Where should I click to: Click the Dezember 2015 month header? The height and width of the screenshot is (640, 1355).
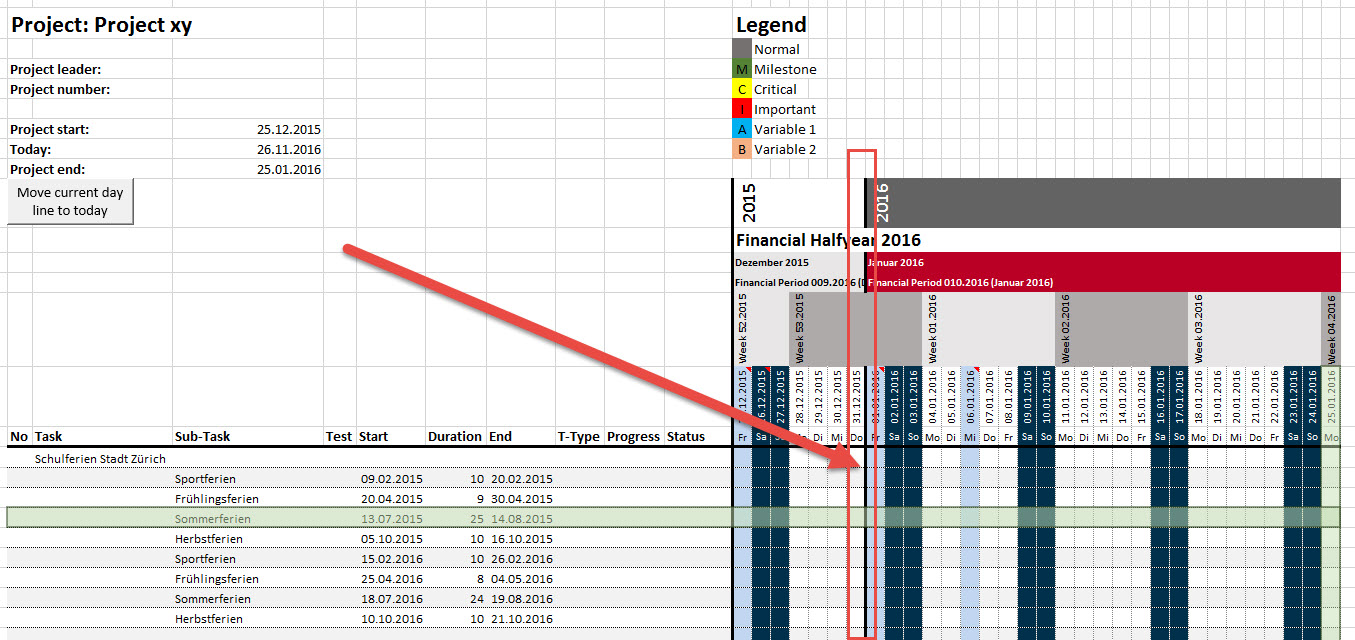coord(772,262)
